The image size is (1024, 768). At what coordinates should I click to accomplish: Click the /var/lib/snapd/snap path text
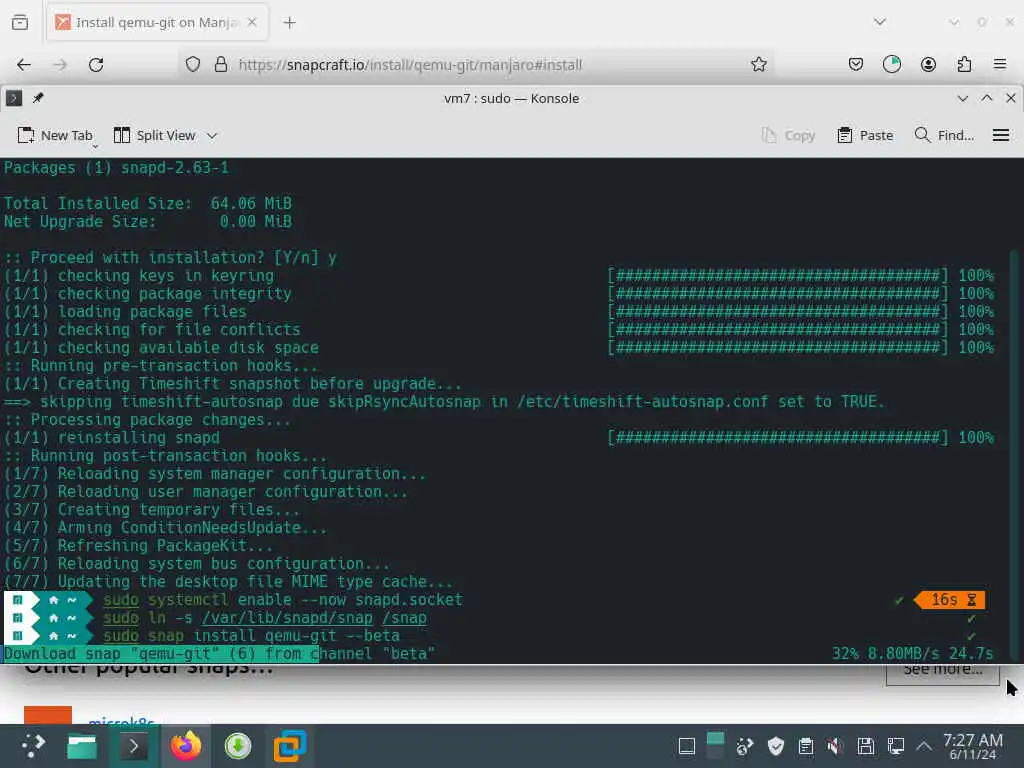pyautogui.click(x=287, y=618)
